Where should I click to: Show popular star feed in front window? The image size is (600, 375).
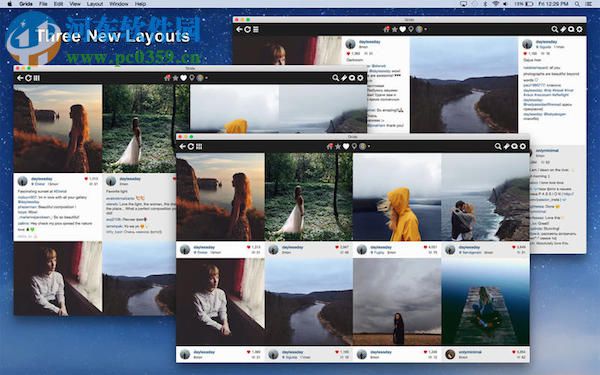338,146
